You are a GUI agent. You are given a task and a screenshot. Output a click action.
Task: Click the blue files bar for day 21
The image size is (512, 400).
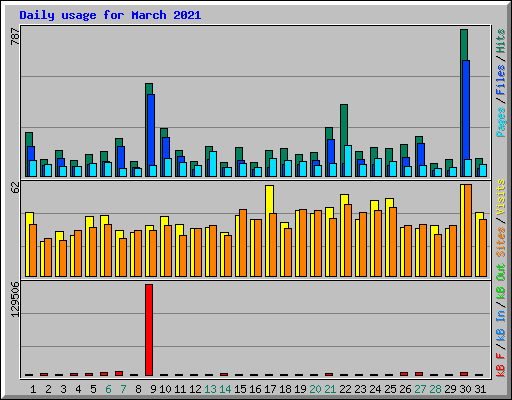pos(331,151)
